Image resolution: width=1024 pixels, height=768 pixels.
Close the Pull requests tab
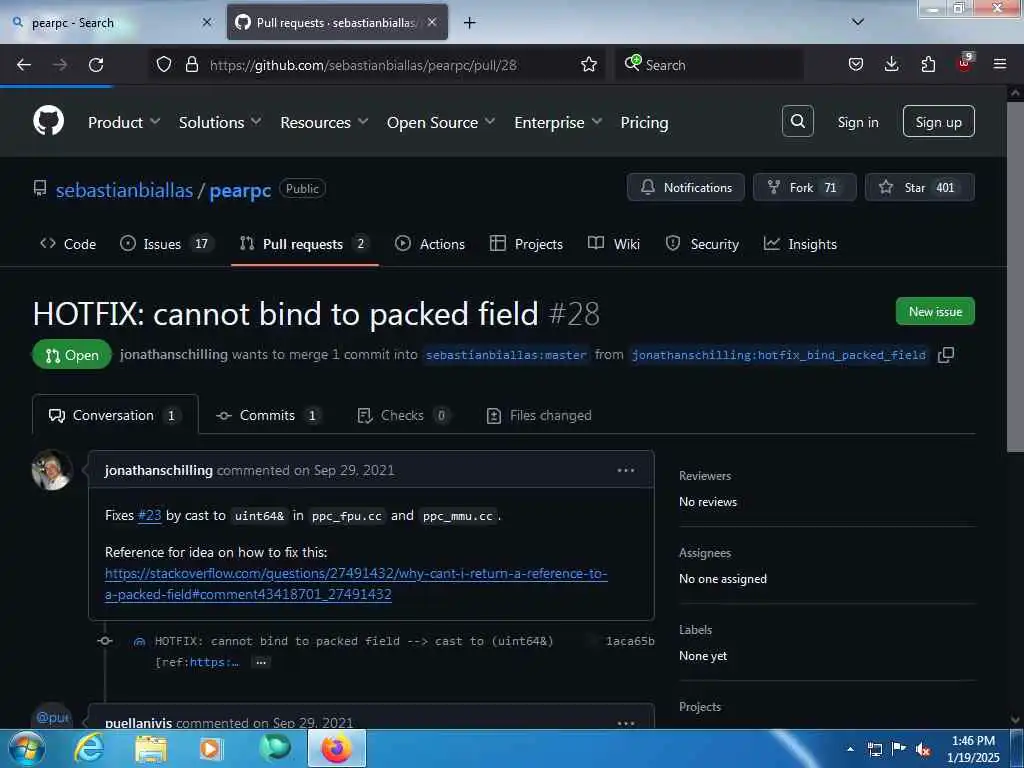coord(432,22)
